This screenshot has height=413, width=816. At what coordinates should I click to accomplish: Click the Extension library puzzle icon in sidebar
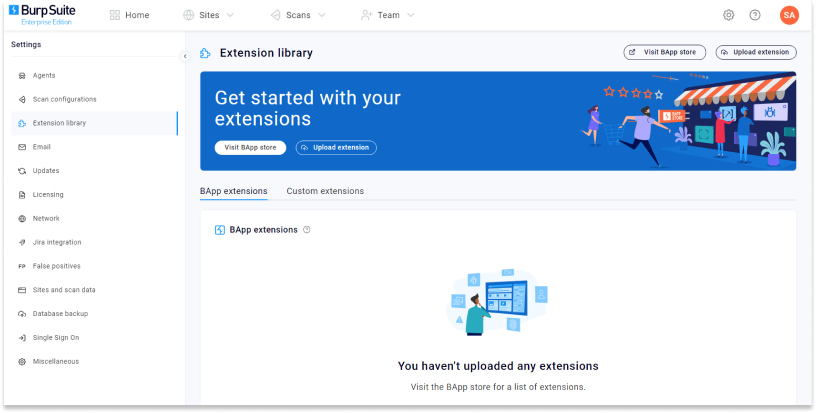click(x=22, y=123)
